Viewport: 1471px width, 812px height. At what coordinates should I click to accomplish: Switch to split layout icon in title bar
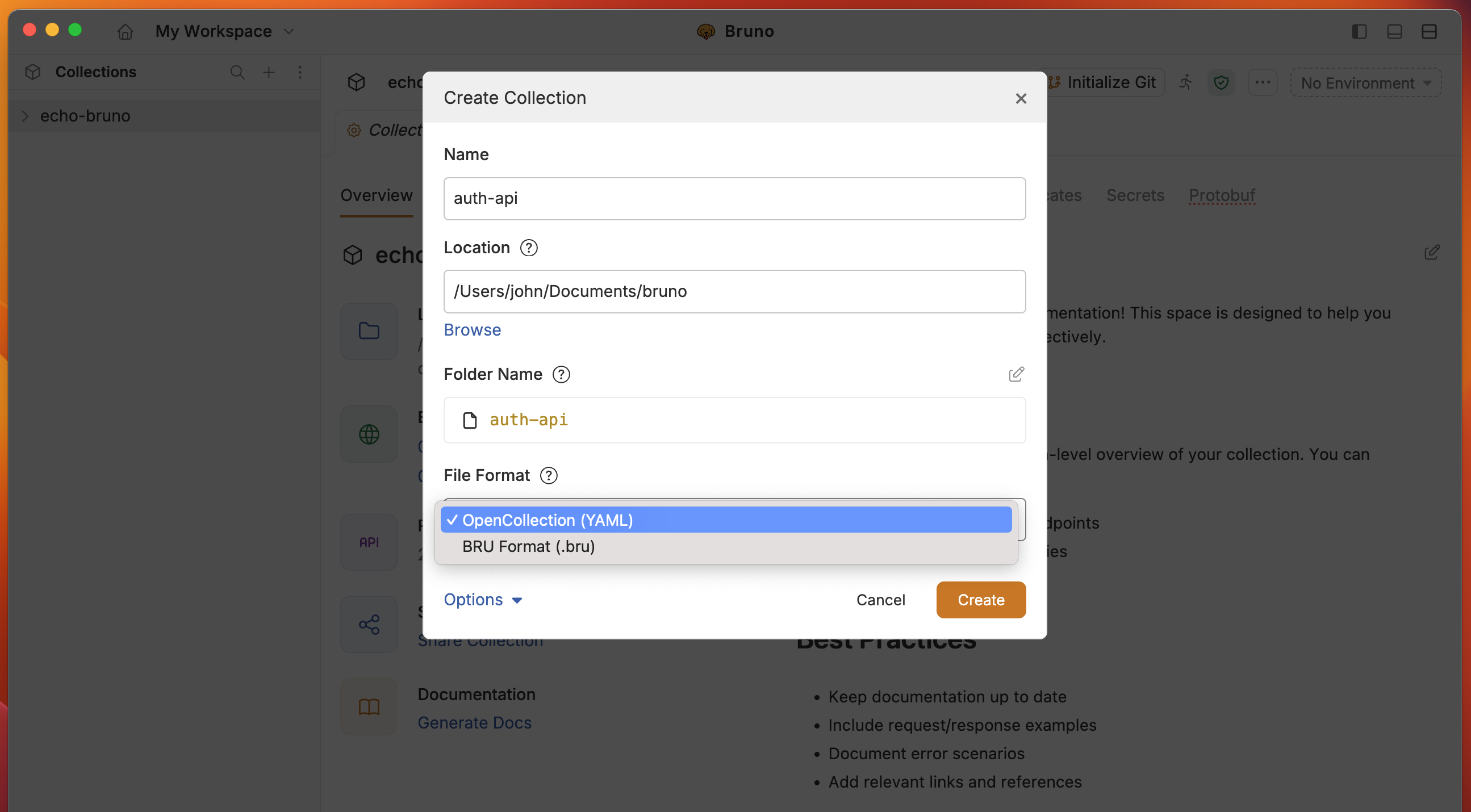coord(1430,31)
